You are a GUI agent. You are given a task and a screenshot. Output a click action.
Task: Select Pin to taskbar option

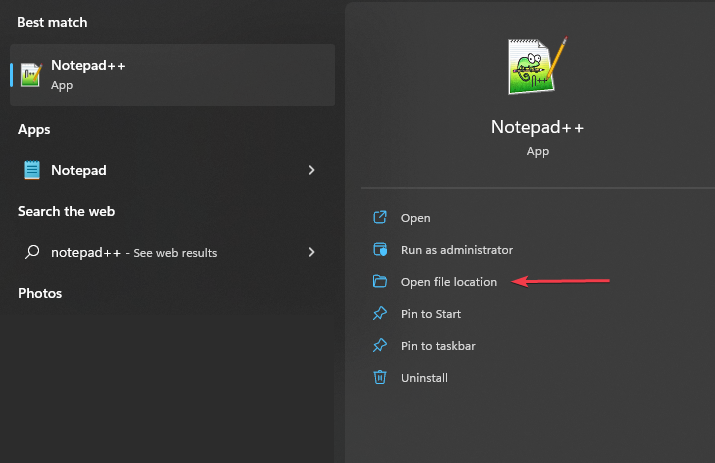438,346
